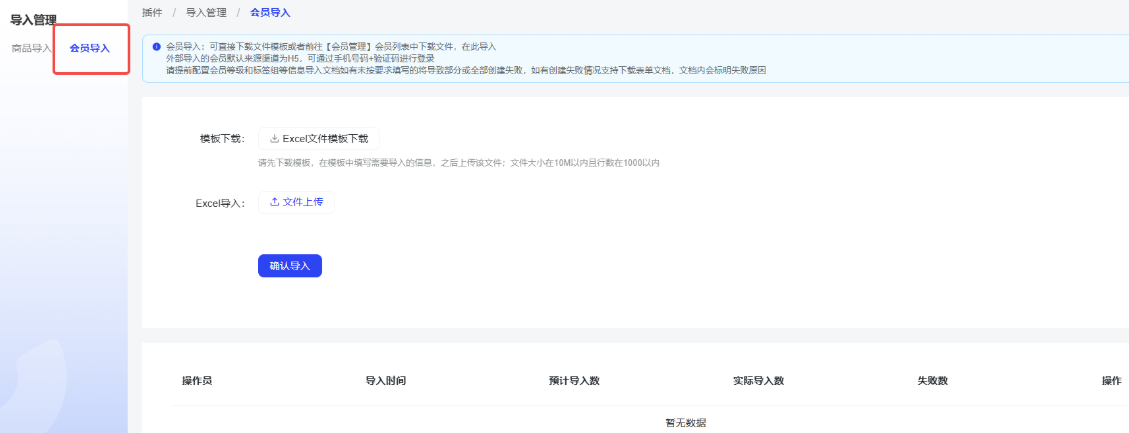Click the 导入管理 sidebar title
Screen dimensions: 1129x433
coord(33,19)
